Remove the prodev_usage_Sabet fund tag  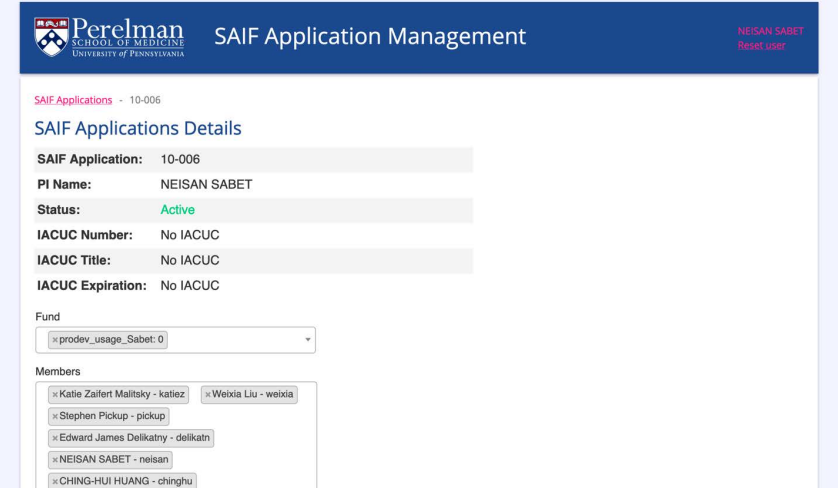pos(55,340)
